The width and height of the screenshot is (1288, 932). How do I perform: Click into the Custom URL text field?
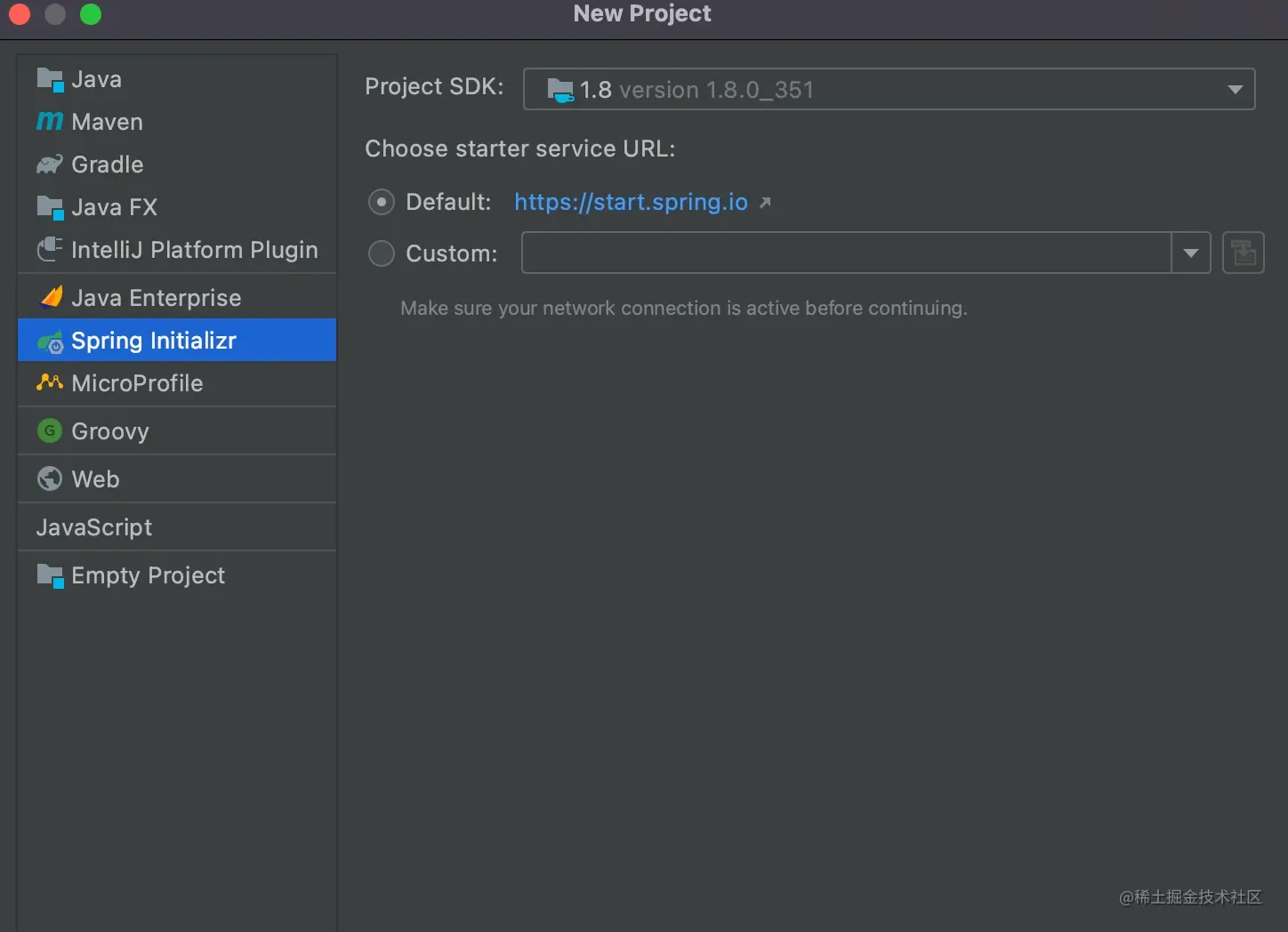(x=845, y=253)
